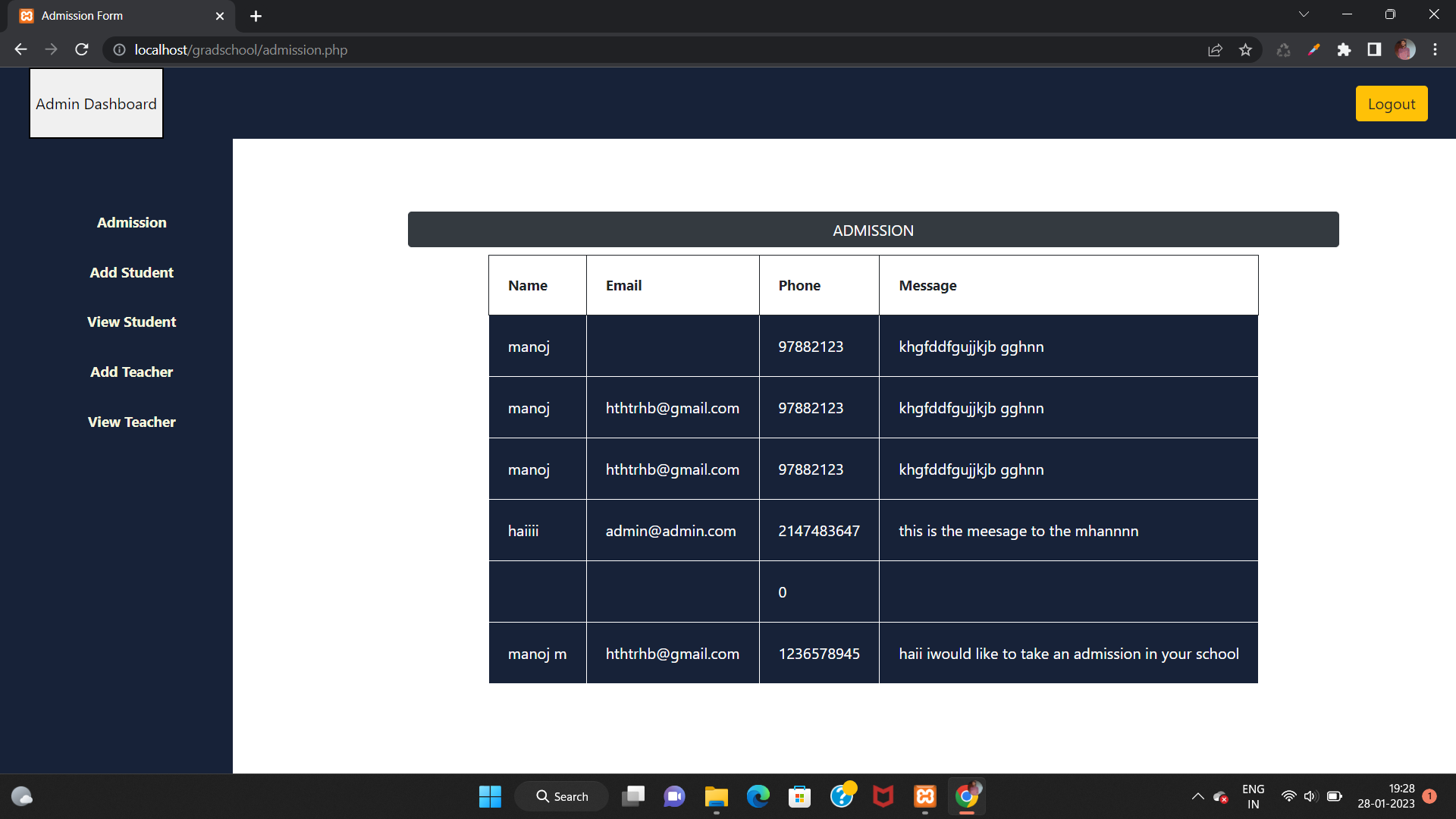Bookmark this page with the star icon
Screen dimensions: 1456x819
point(1245,50)
